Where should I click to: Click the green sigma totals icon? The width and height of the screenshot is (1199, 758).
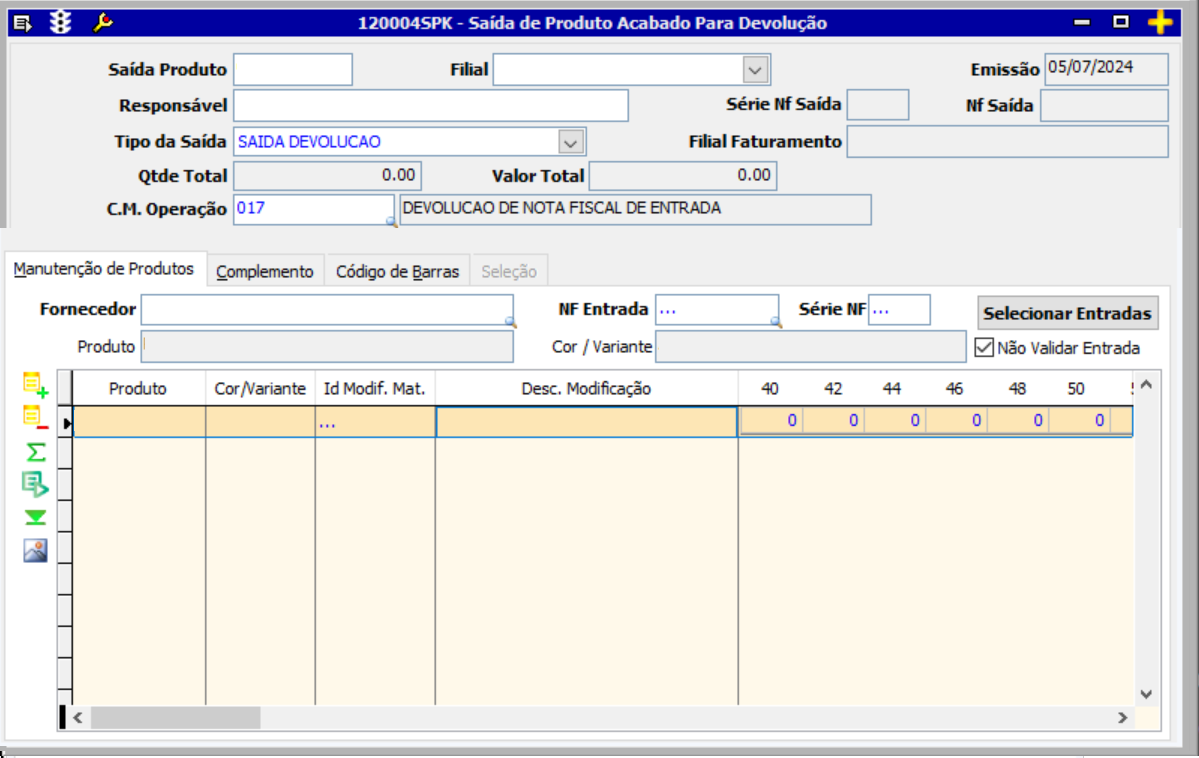click(x=35, y=452)
